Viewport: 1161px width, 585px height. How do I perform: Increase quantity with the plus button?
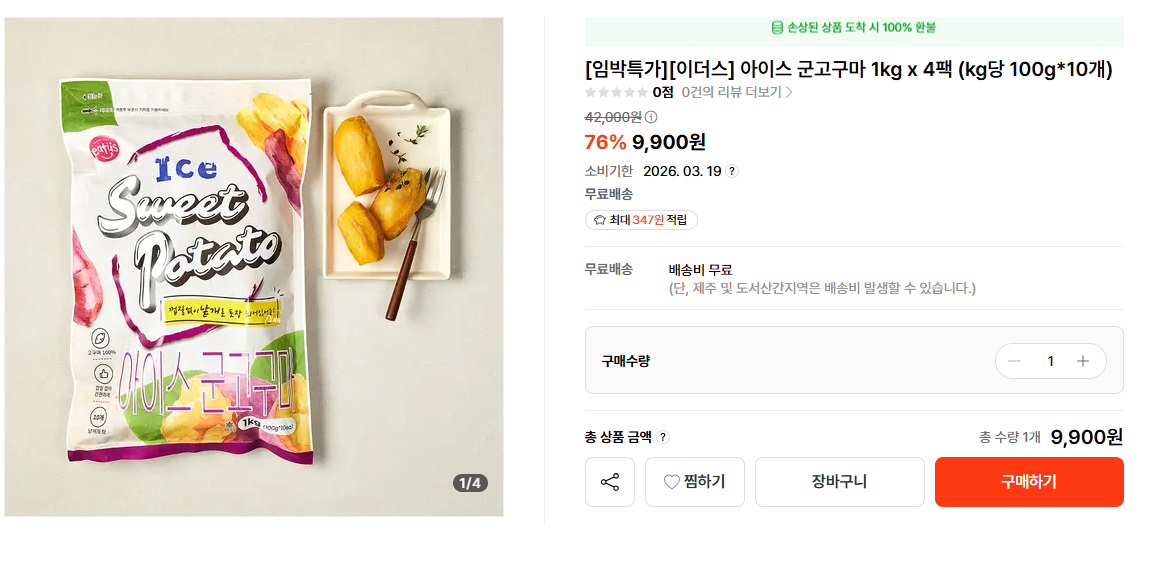pos(1082,361)
